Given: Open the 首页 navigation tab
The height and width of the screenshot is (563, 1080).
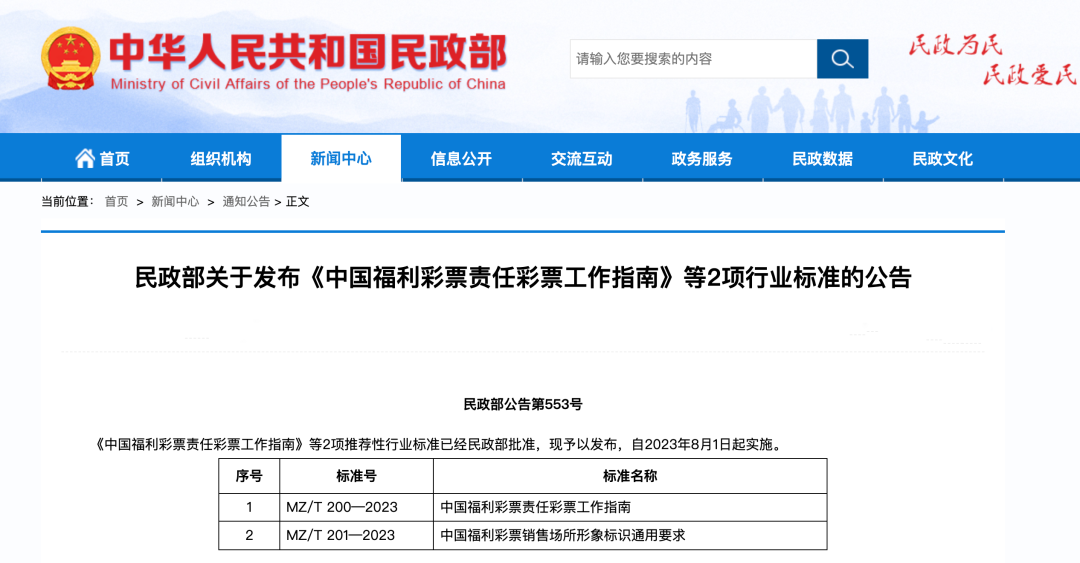Looking at the screenshot, I should coord(102,158).
